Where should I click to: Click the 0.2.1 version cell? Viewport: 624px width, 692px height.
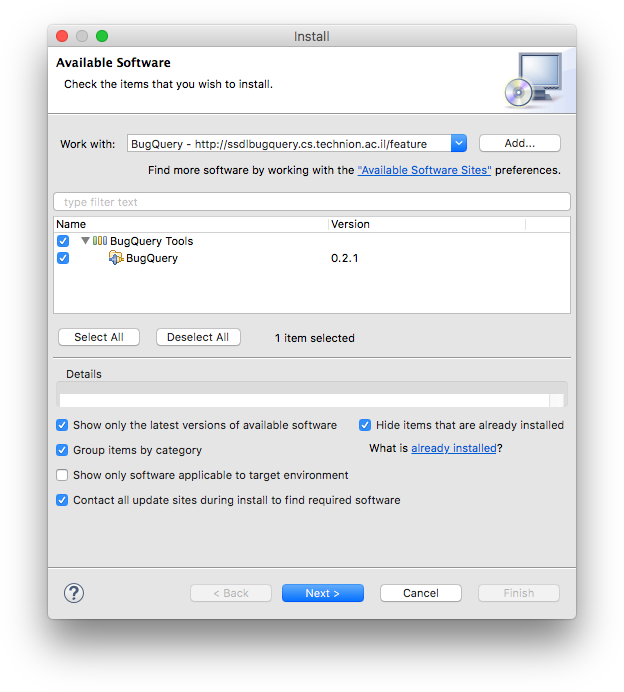point(344,258)
